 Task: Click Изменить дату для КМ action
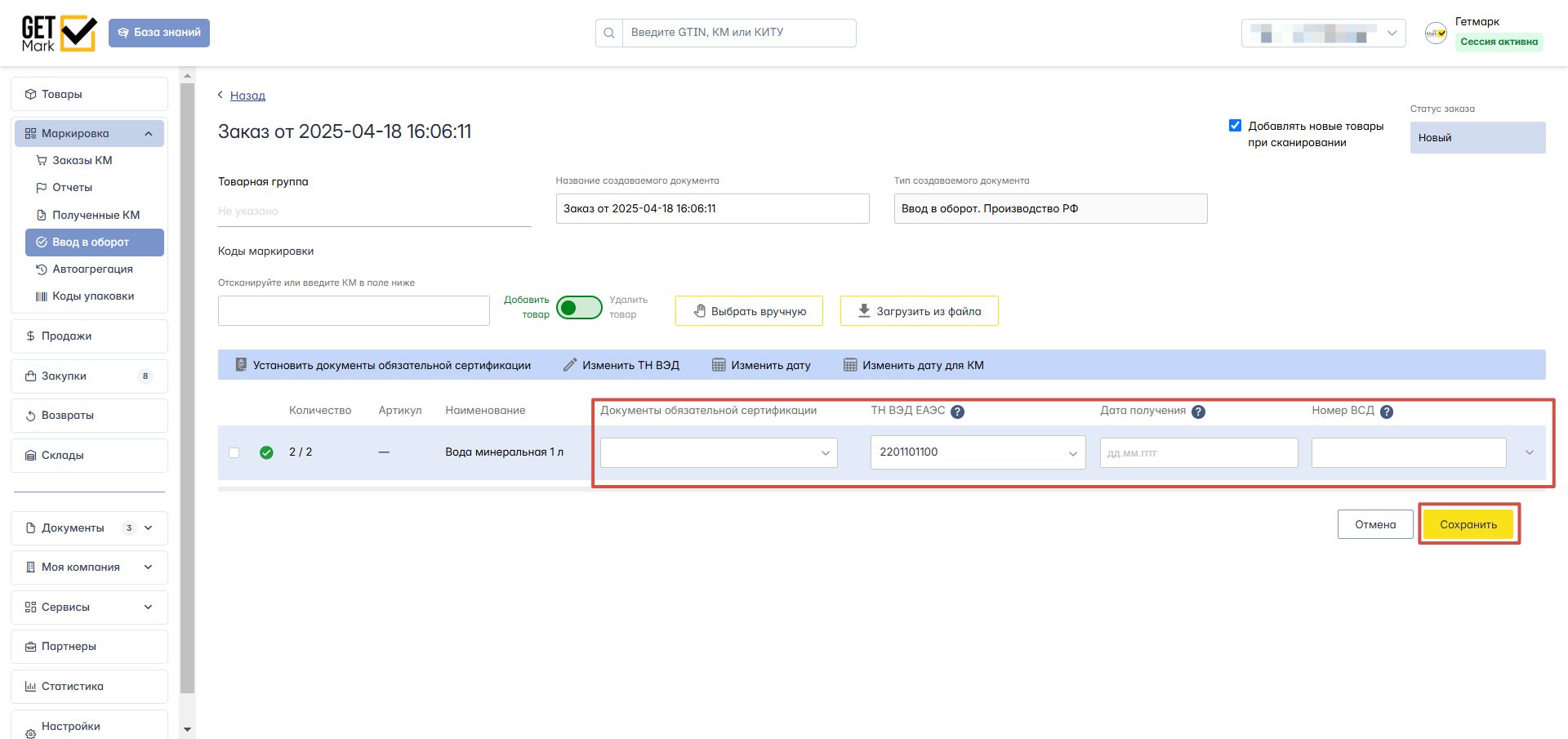(913, 365)
